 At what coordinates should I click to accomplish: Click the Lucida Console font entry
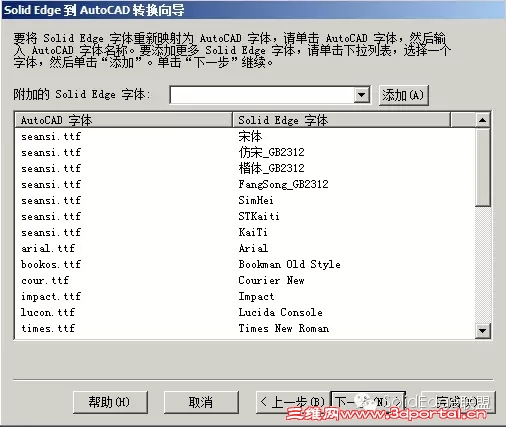[x=280, y=312]
